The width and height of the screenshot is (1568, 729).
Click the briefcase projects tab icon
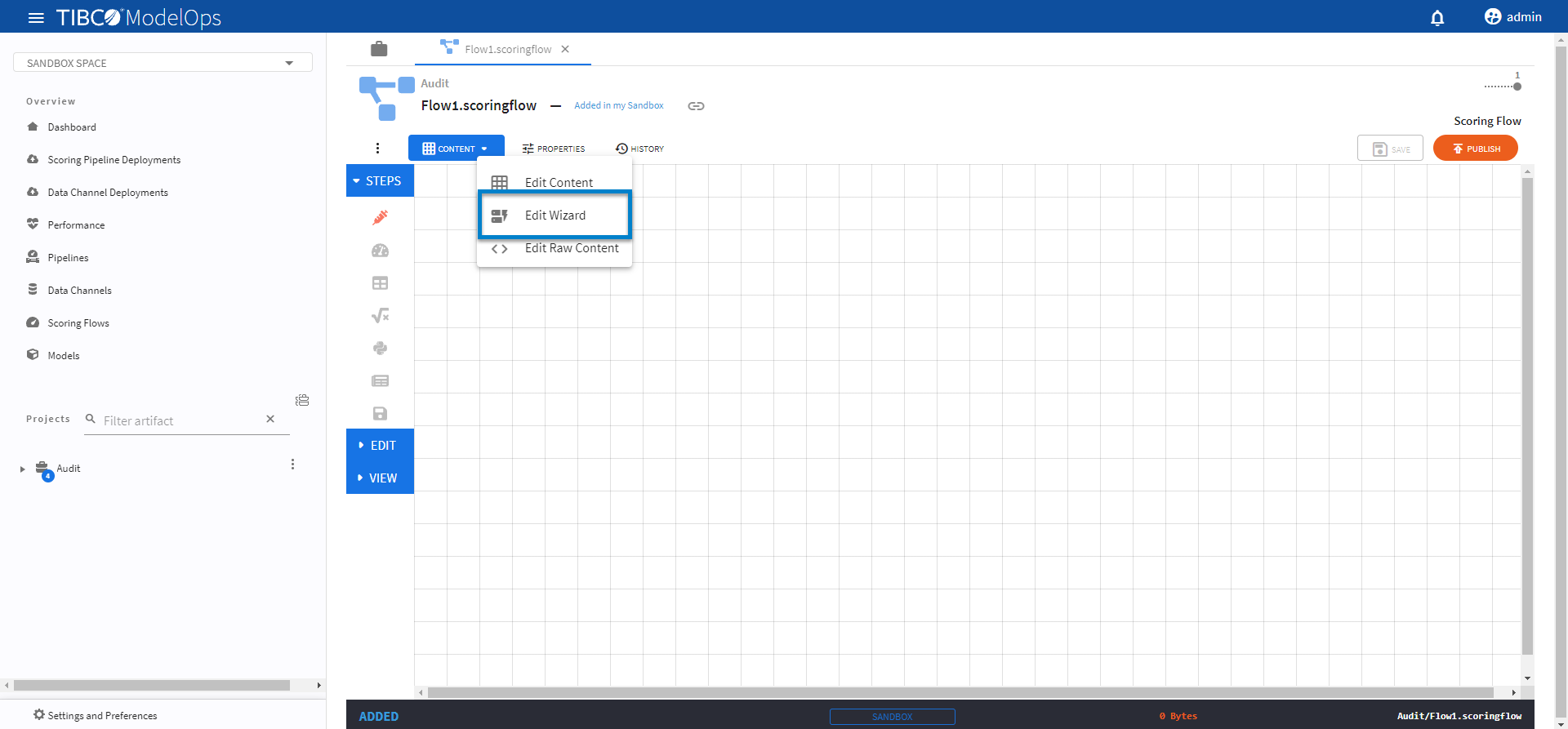coord(379,49)
